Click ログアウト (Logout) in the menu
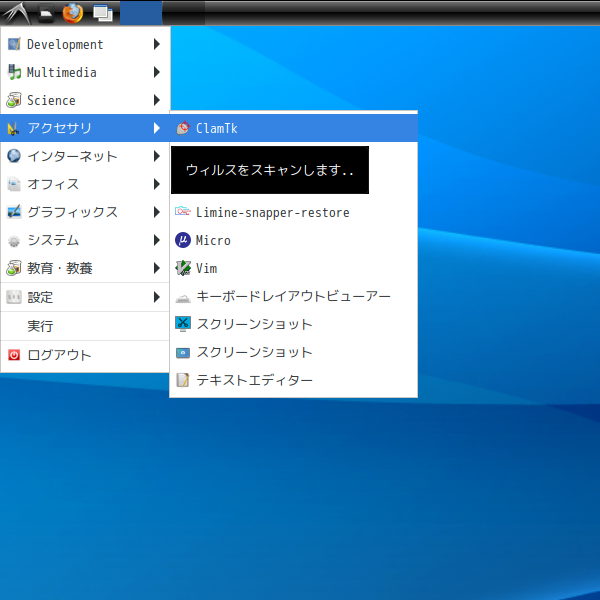Image resolution: width=600 pixels, height=600 pixels. [58, 355]
